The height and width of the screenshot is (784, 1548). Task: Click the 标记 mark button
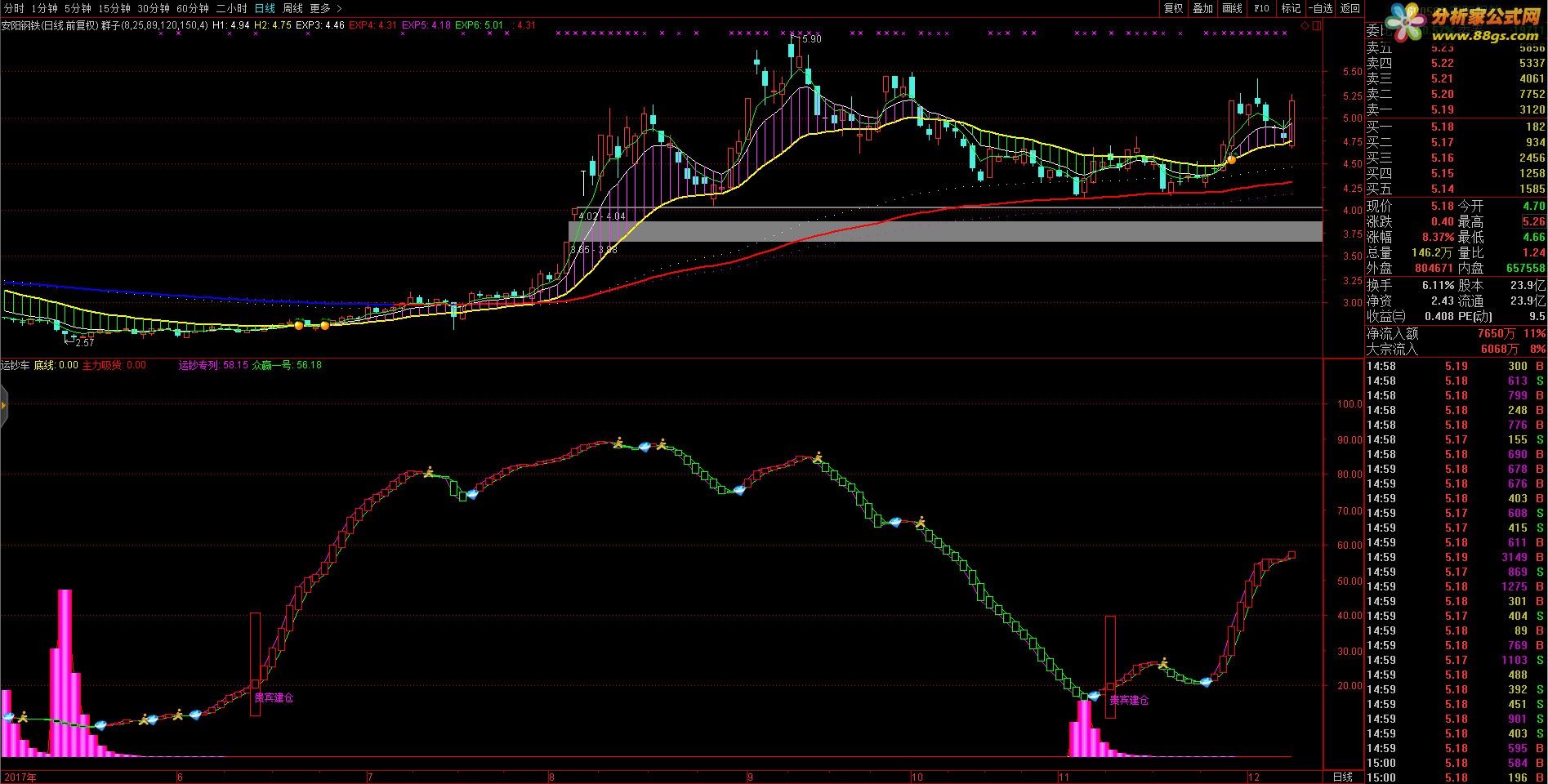coord(1291,8)
